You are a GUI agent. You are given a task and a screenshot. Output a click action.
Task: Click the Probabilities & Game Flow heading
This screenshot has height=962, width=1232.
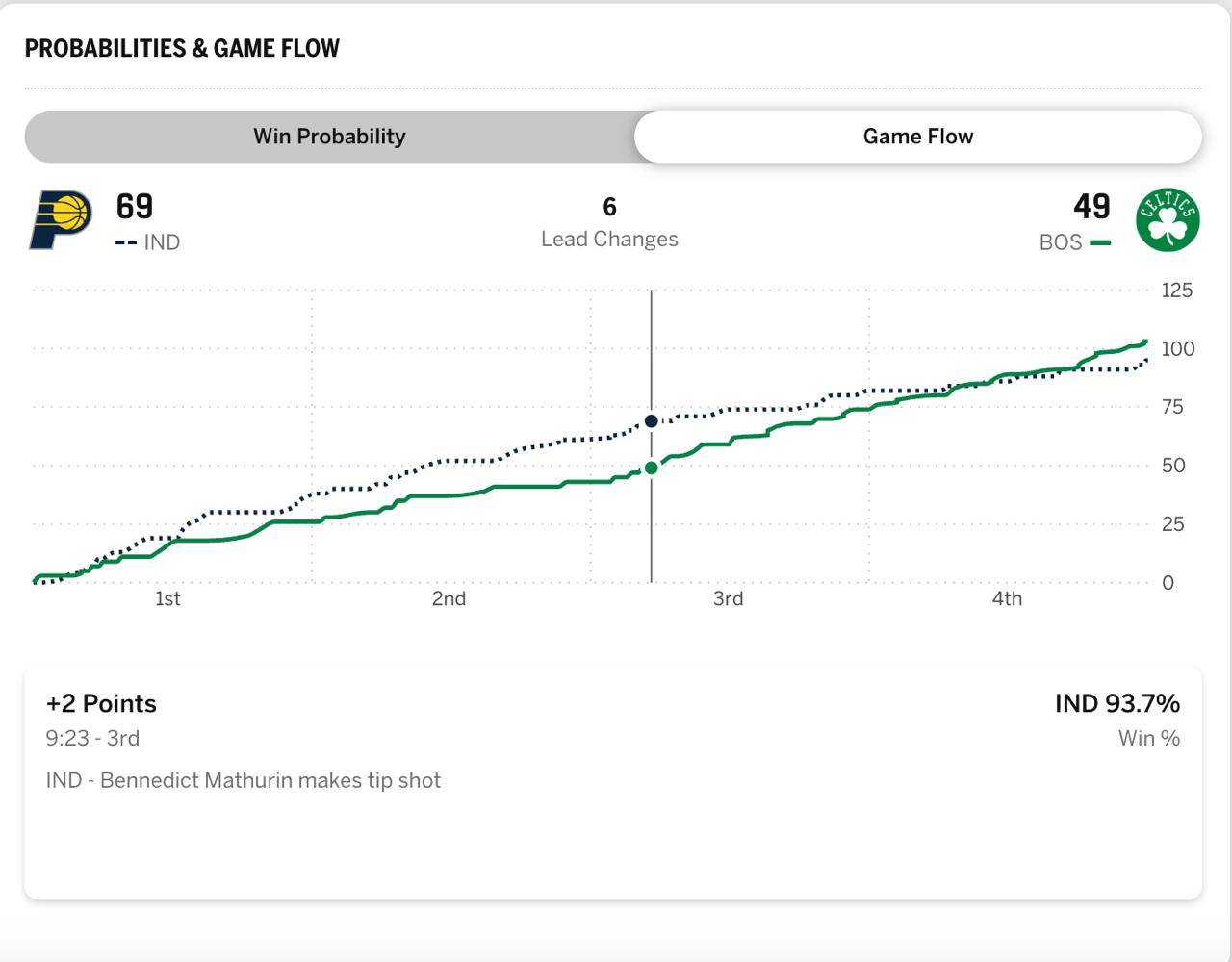pos(182,49)
